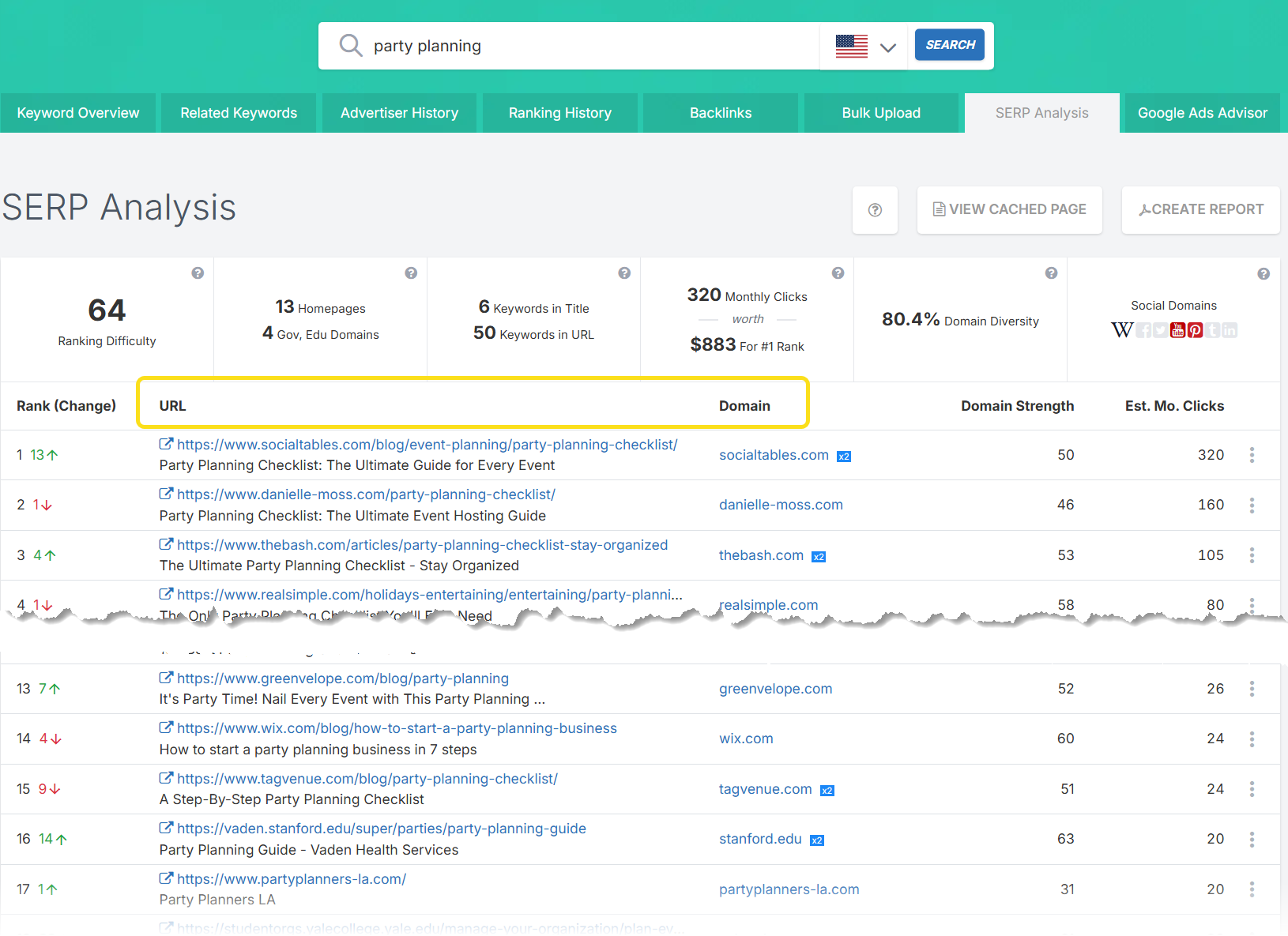Screen dimensions: 1288x936
Task: Click the blue SEARCH button
Action: click(950, 45)
